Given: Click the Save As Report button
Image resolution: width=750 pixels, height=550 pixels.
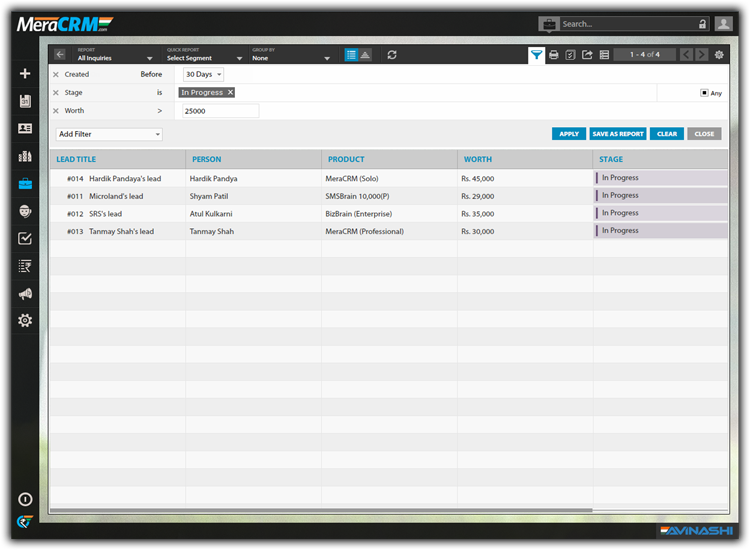Looking at the screenshot, I should (x=618, y=134).
